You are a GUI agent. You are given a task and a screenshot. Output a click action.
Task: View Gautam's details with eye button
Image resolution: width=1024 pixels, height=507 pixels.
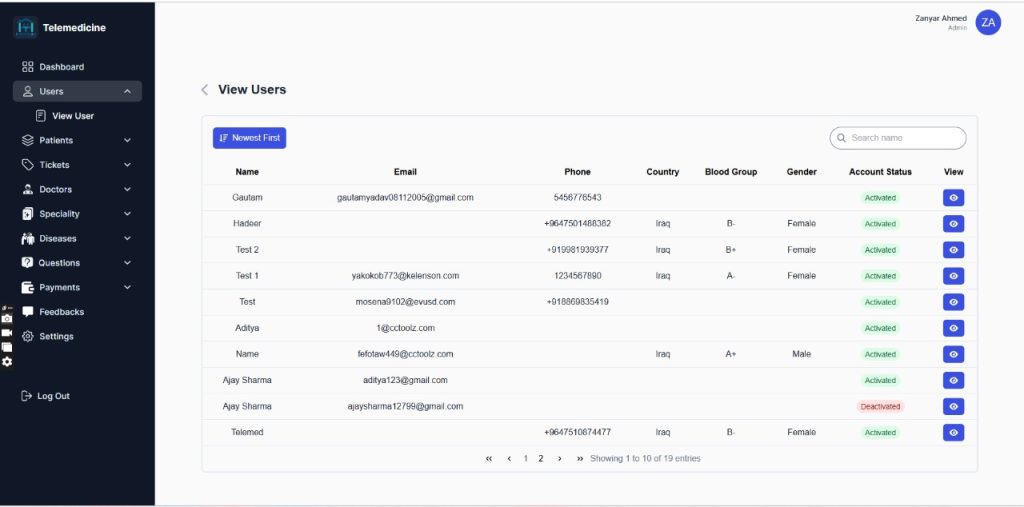pos(953,198)
